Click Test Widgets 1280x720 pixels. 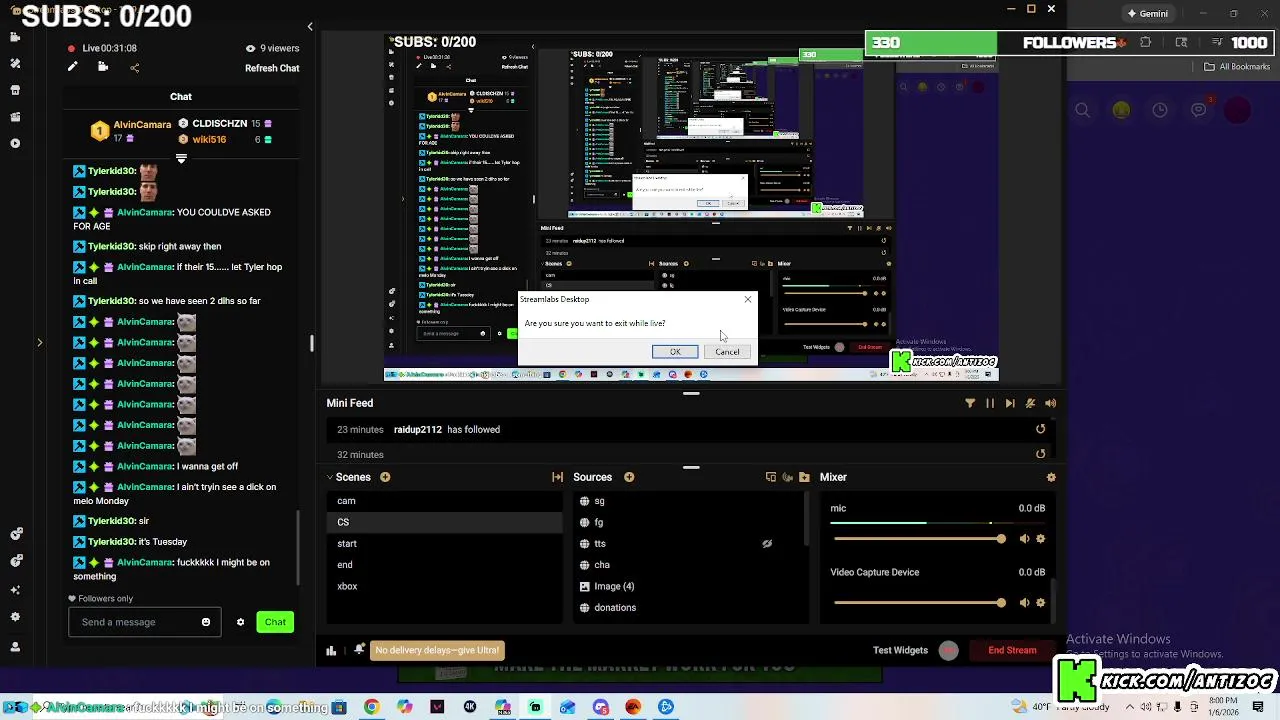click(900, 650)
